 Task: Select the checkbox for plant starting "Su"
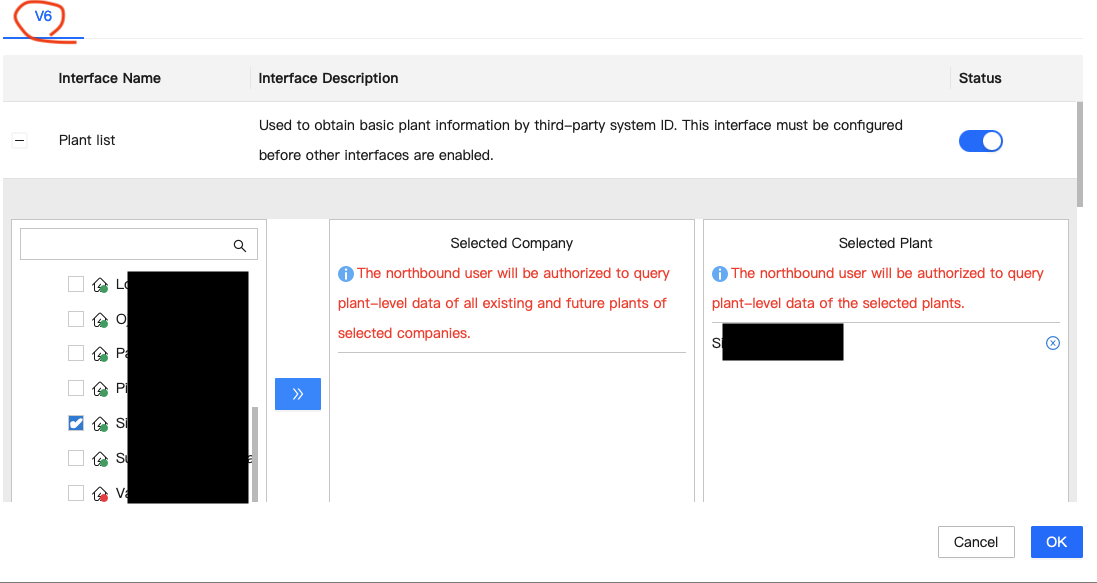pos(76,458)
